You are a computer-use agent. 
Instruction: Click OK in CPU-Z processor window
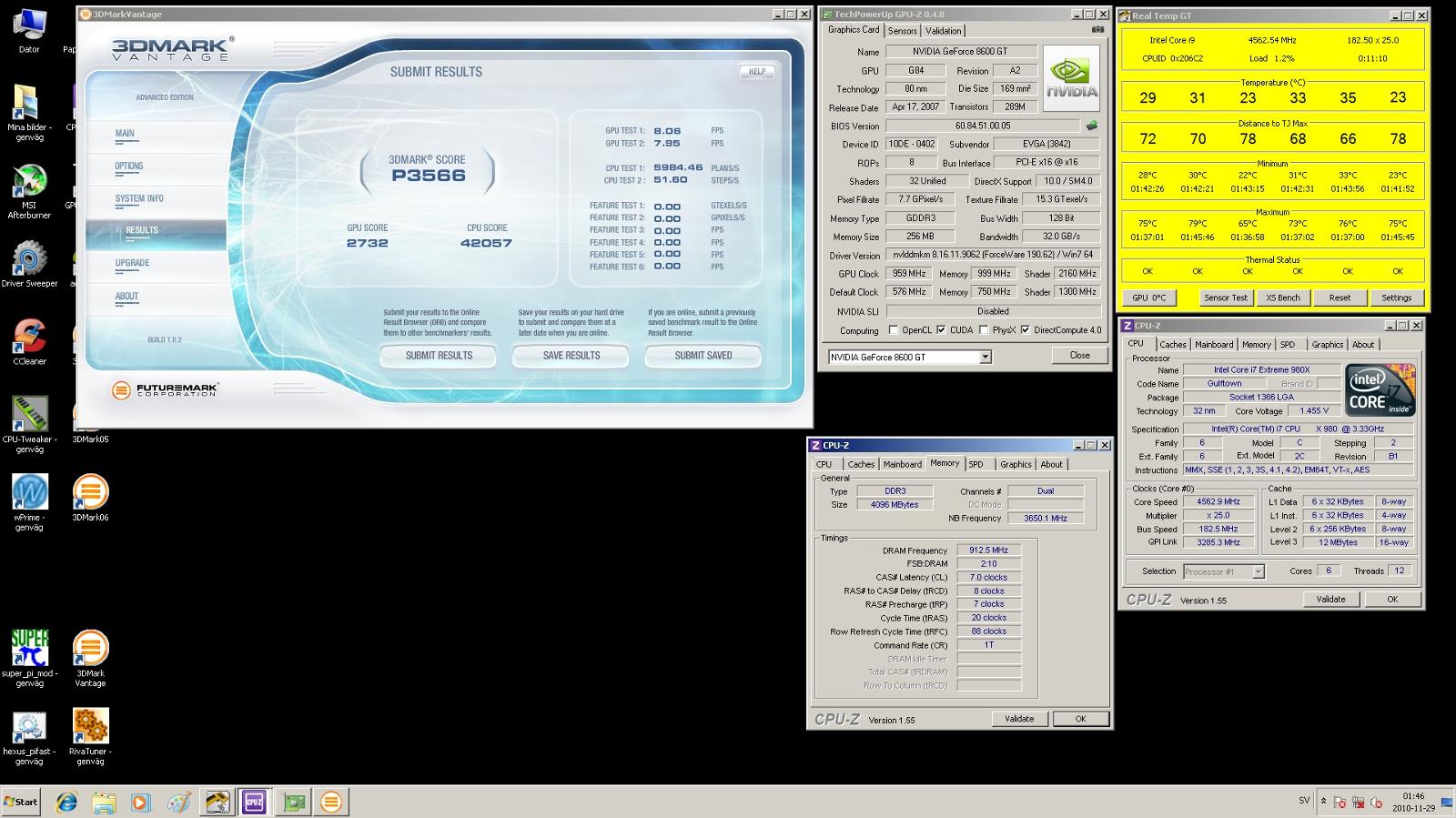(1391, 600)
